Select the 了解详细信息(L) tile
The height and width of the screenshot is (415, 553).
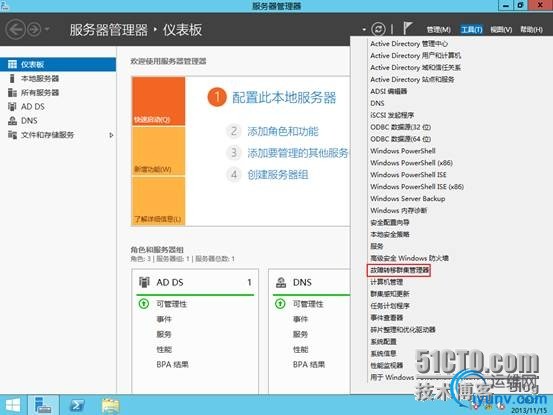point(158,201)
